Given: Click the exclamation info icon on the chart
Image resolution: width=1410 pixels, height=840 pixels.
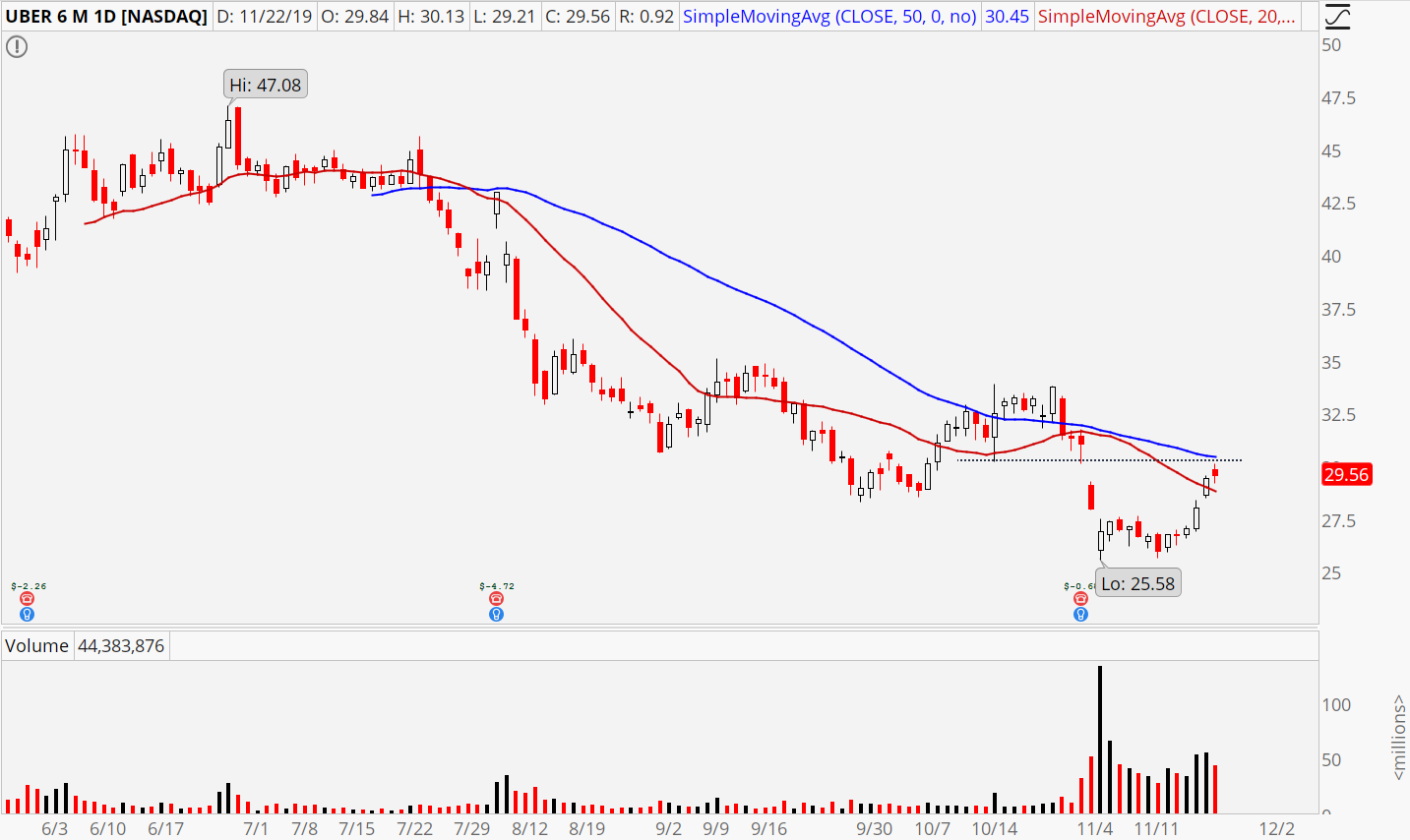Looking at the screenshot, I should pyautogui.click(x=17, y=46).
